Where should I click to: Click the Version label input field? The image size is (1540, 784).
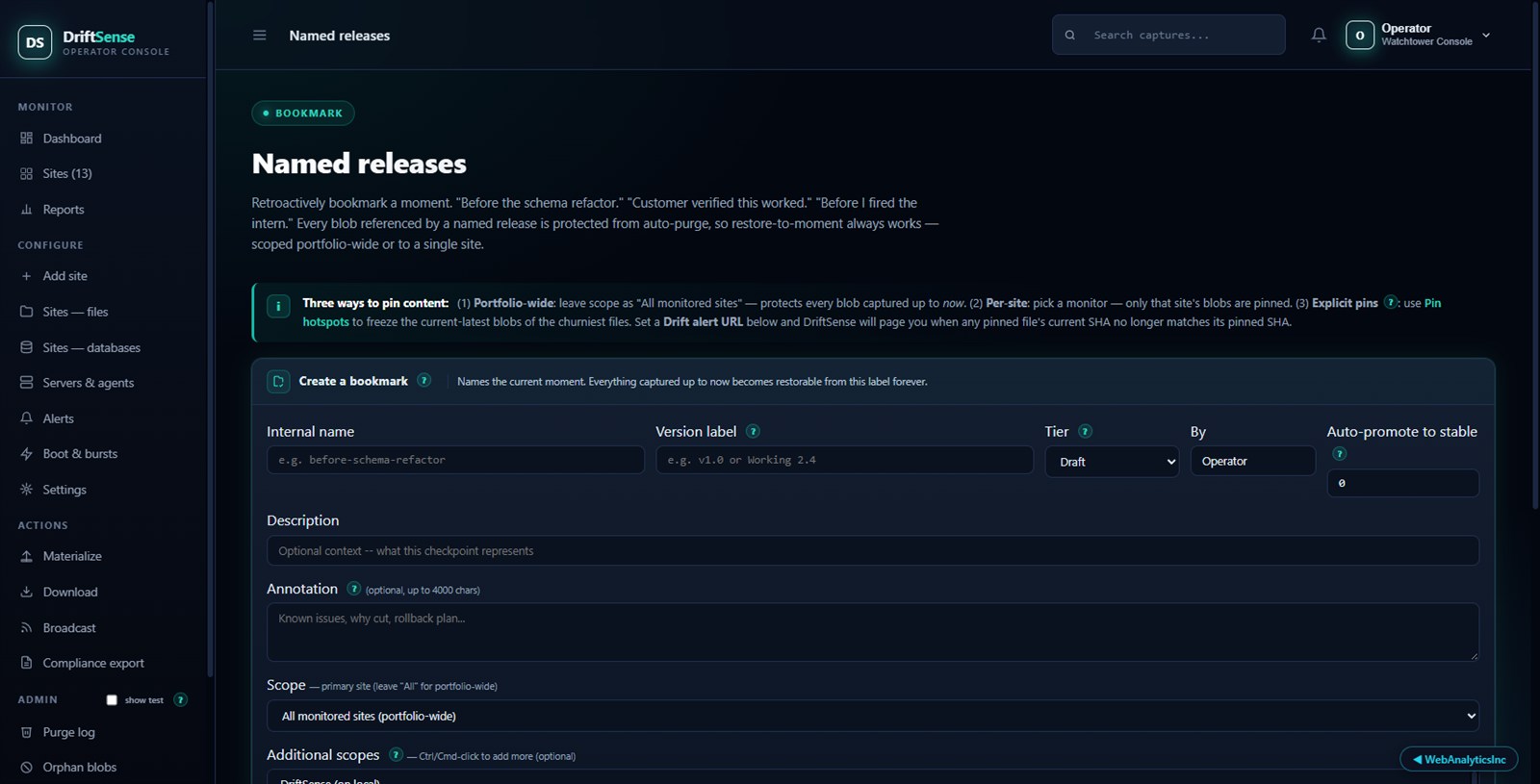[844, 460]
